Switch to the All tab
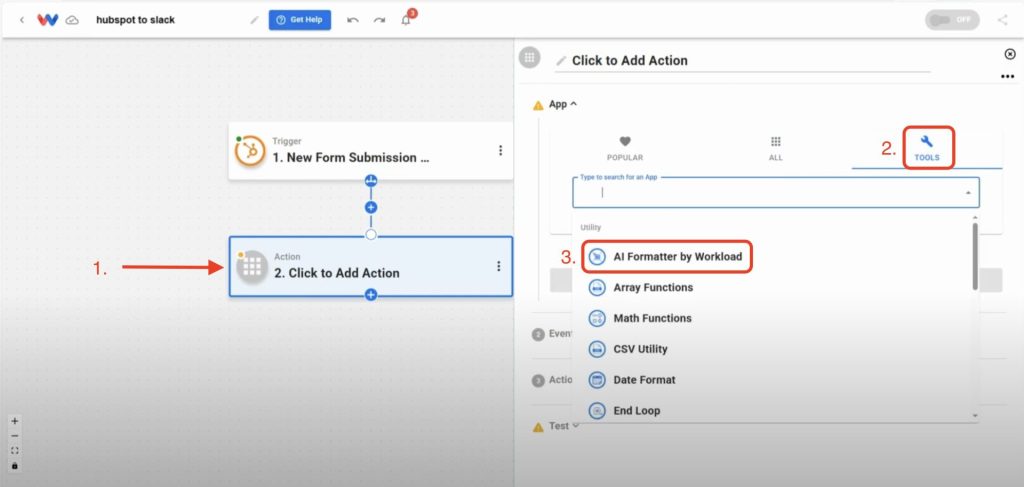Viewport: 1024px width, 487px height. click(x=776, y=149)
